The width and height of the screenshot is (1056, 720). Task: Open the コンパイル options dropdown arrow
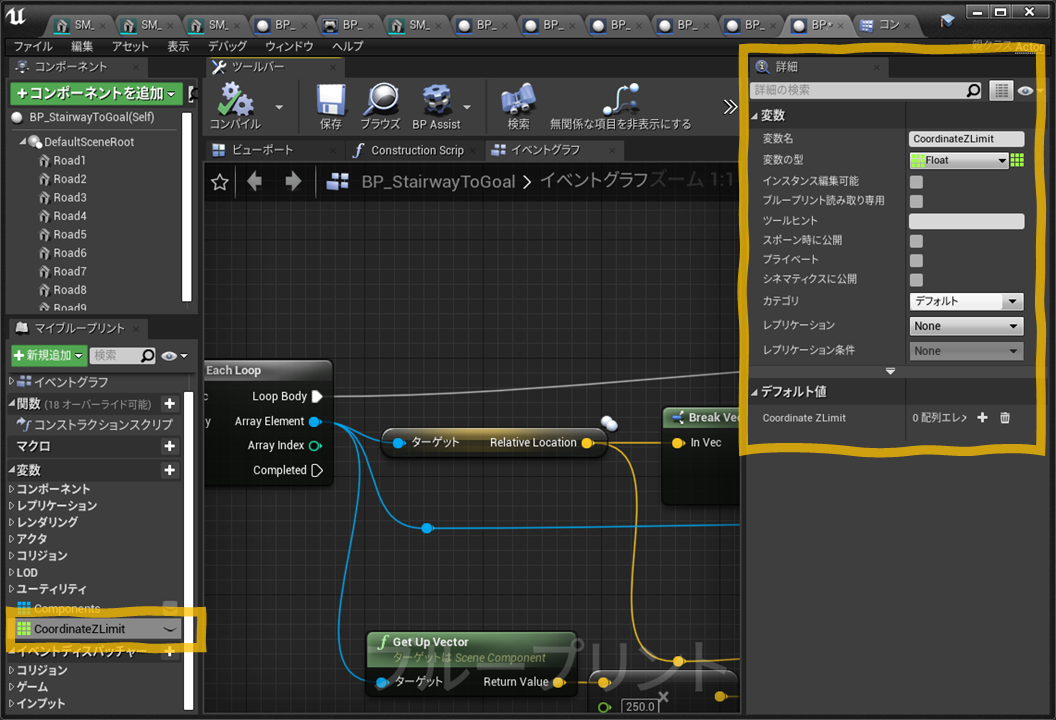(279, 106)
